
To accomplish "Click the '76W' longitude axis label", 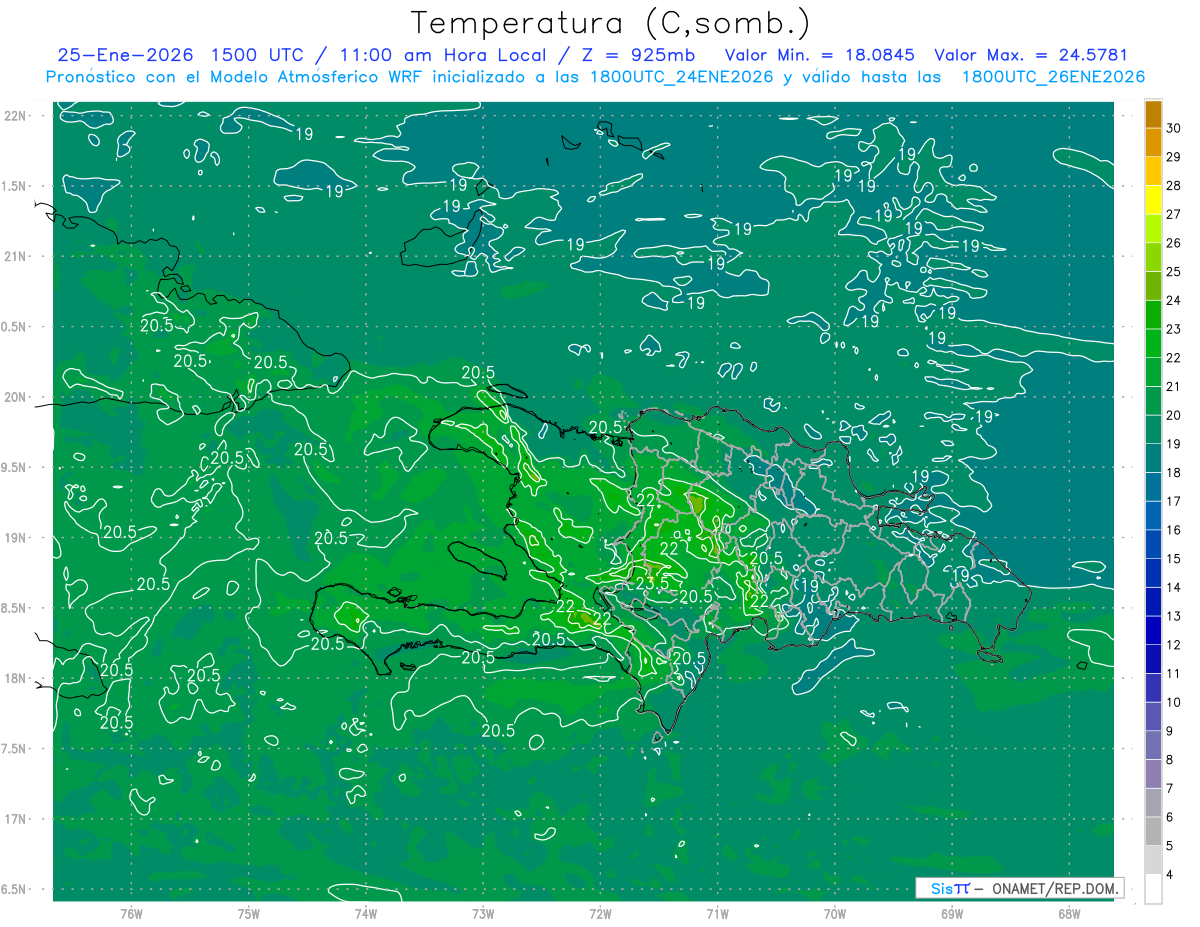I will (131, 913).
